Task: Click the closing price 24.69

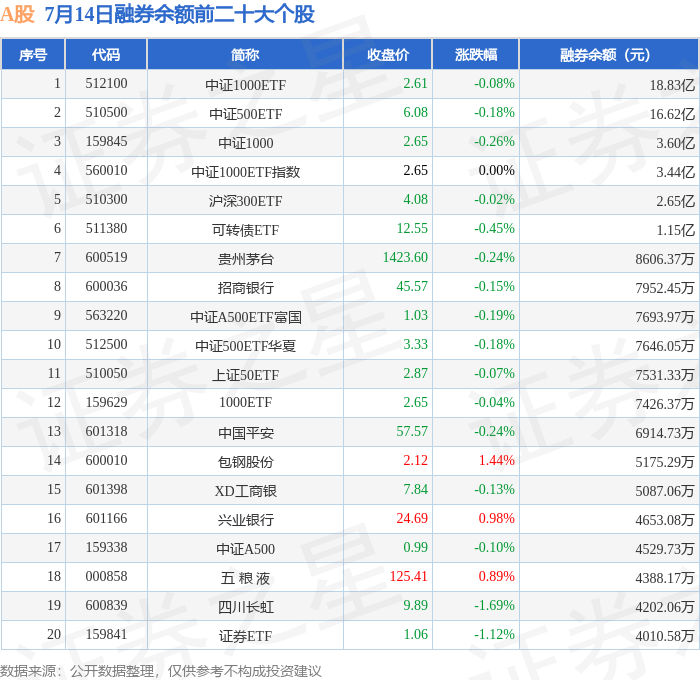Action: coord(412,519)
